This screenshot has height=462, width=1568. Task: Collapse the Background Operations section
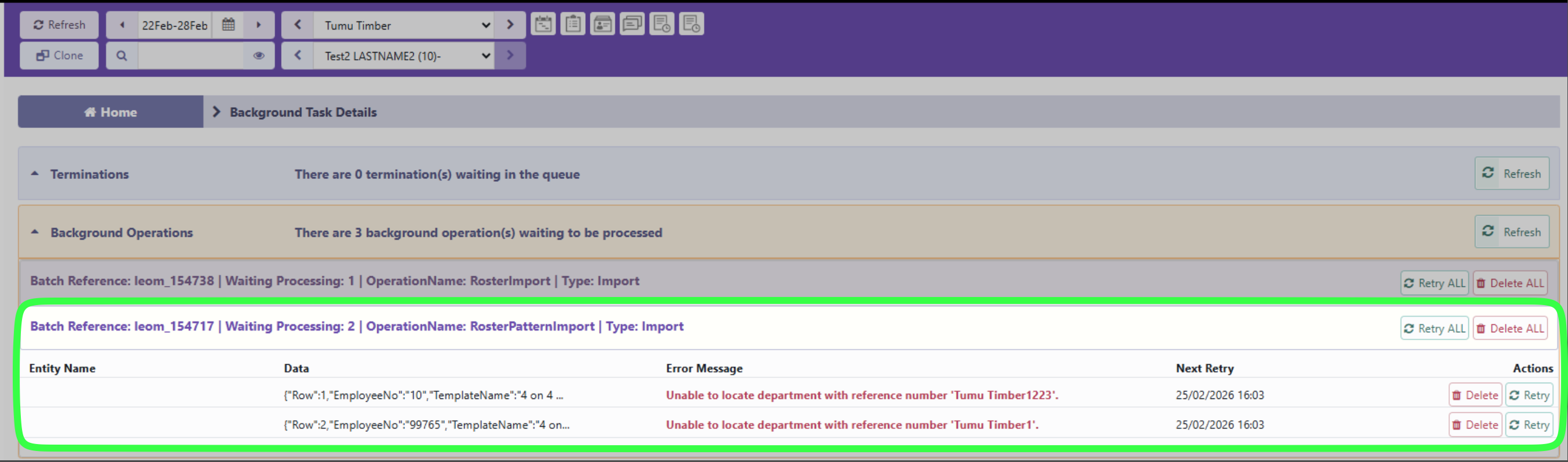pos(35,232)
